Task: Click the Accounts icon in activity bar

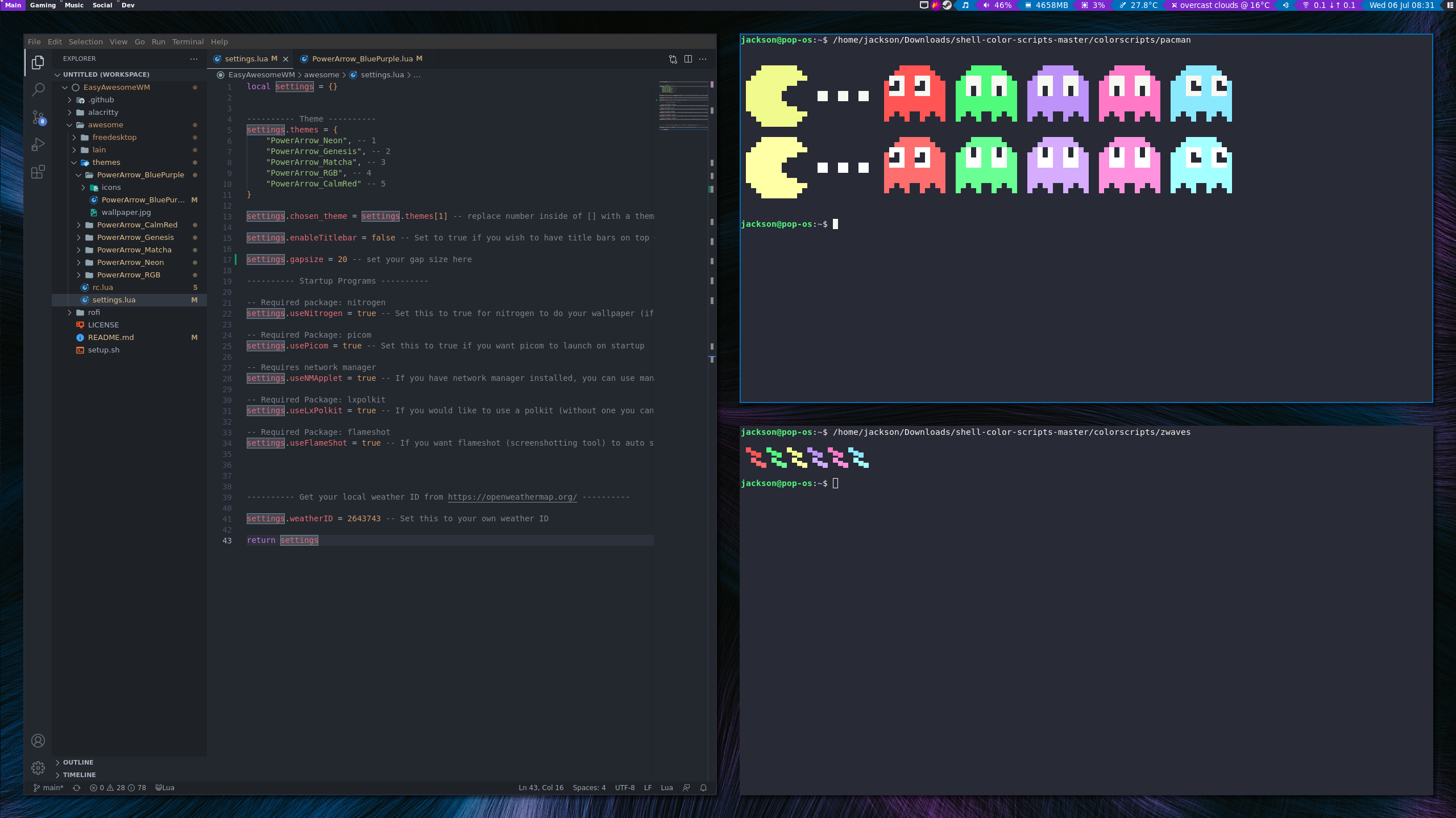Action: (38, 741)
